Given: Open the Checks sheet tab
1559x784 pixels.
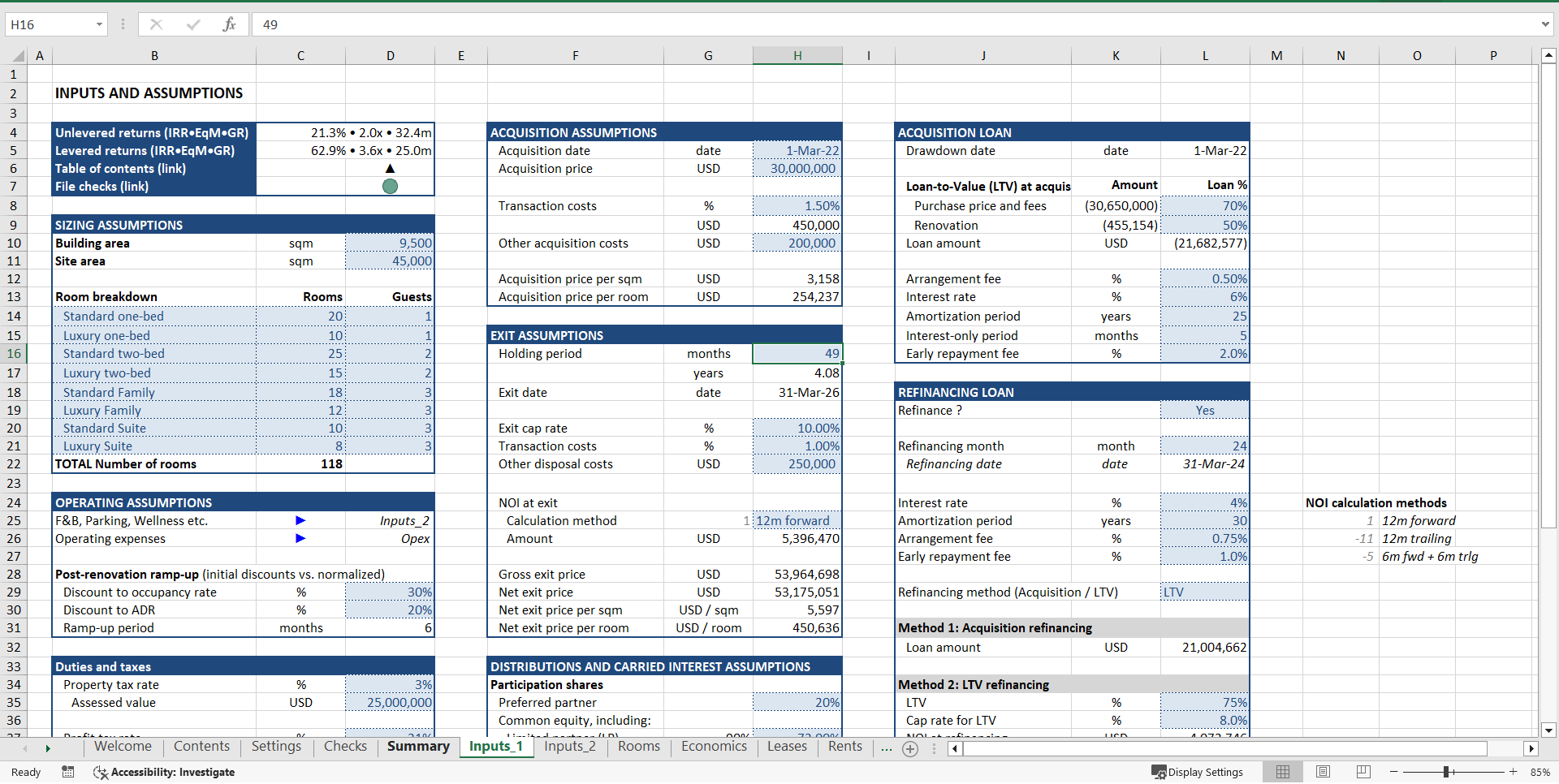Looking at the screenshot, I should [x=345, y=747].
